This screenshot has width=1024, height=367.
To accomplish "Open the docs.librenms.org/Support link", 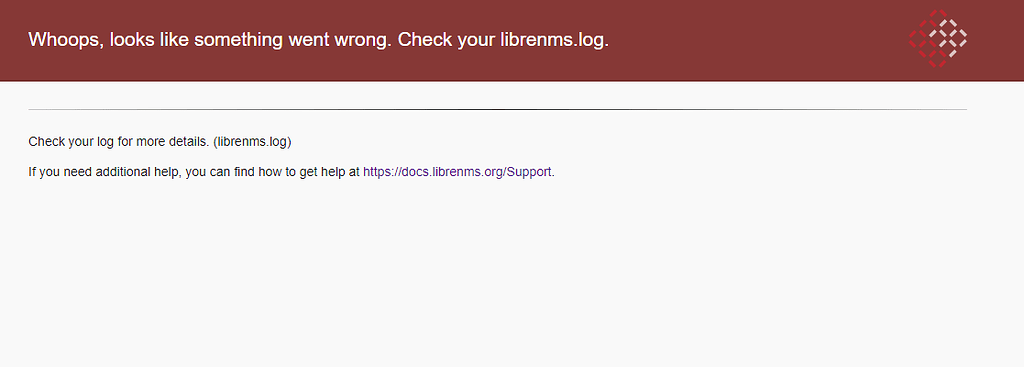I will pyautogui.click(x=457, y=172).
